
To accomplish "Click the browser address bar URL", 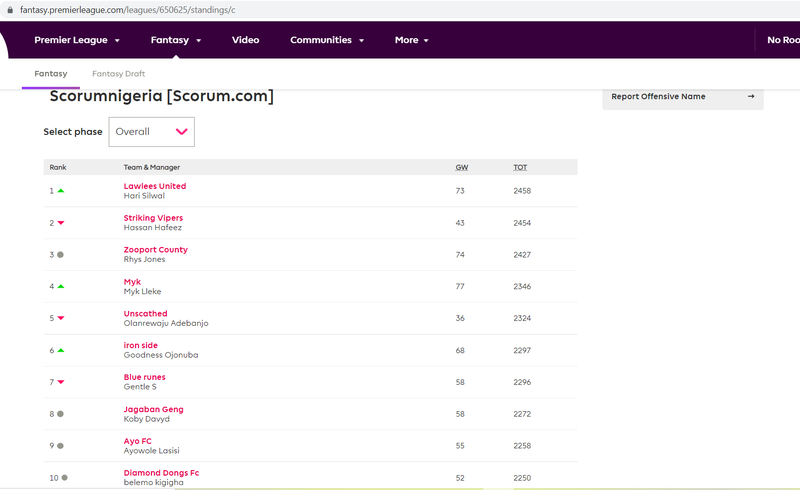I will tap(128, 10).
